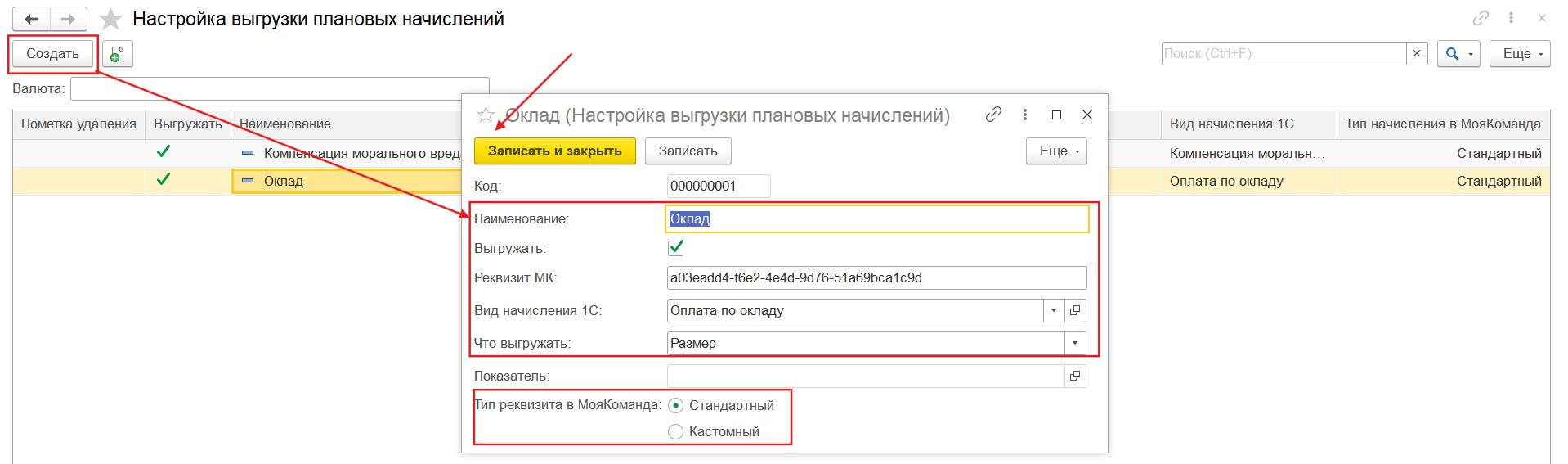The image size is (1568, 464).
Task: Select the Стандартный radio option
Action: [x=675, y=405]
